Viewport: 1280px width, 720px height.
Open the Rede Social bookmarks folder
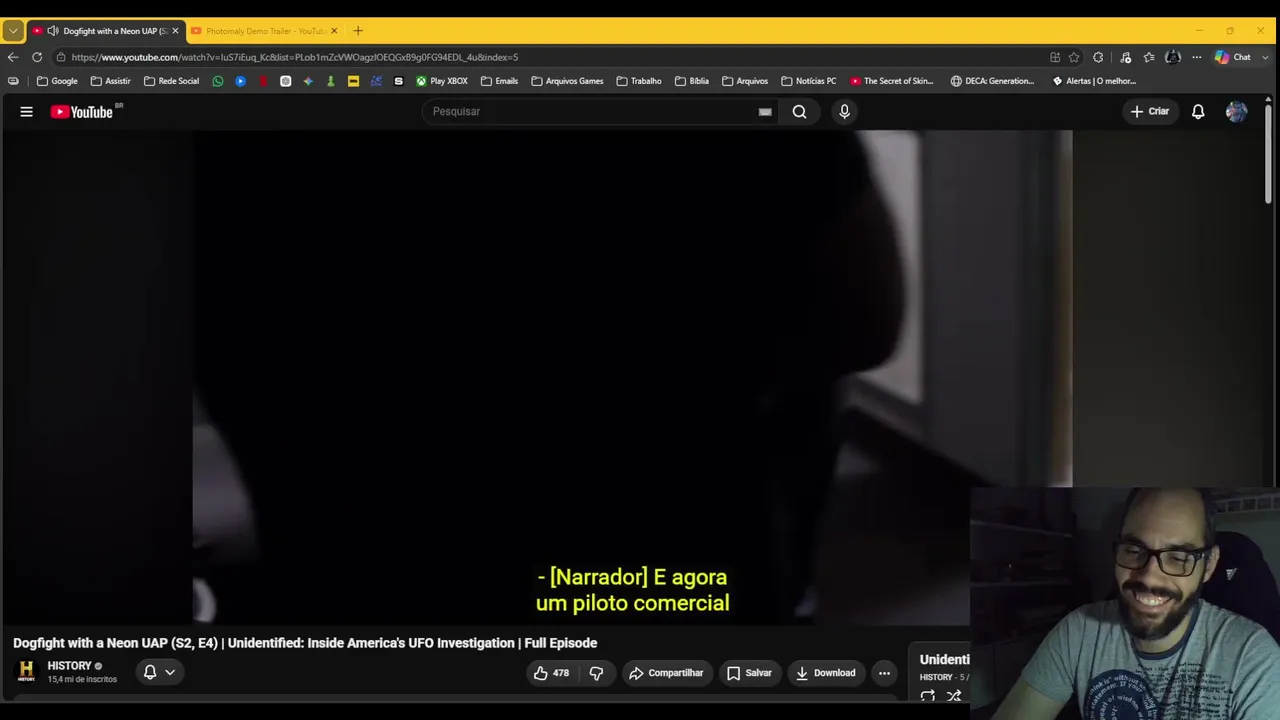point(171,81)
